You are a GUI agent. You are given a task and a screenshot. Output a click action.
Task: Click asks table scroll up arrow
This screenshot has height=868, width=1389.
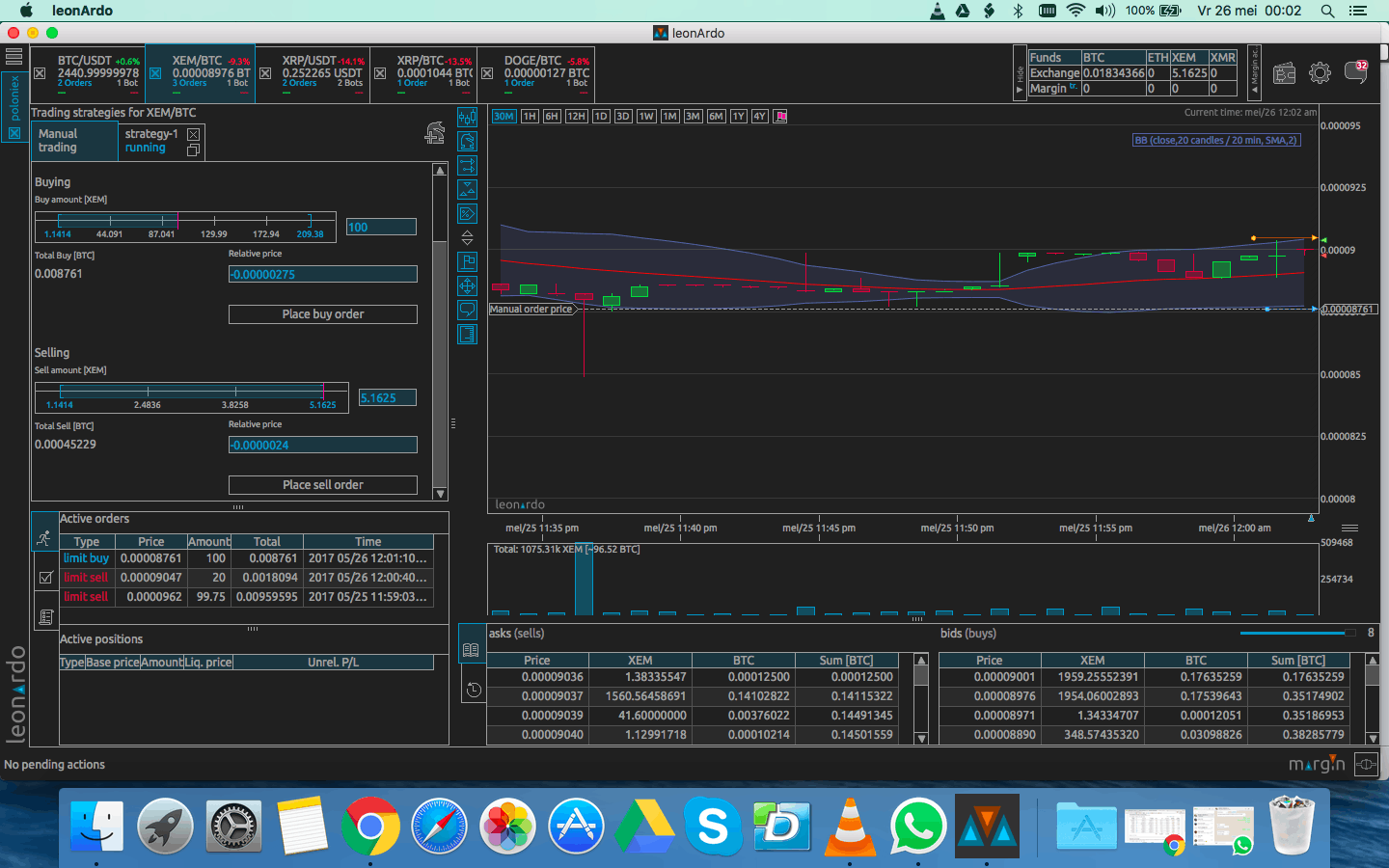(x=921, y=661)
